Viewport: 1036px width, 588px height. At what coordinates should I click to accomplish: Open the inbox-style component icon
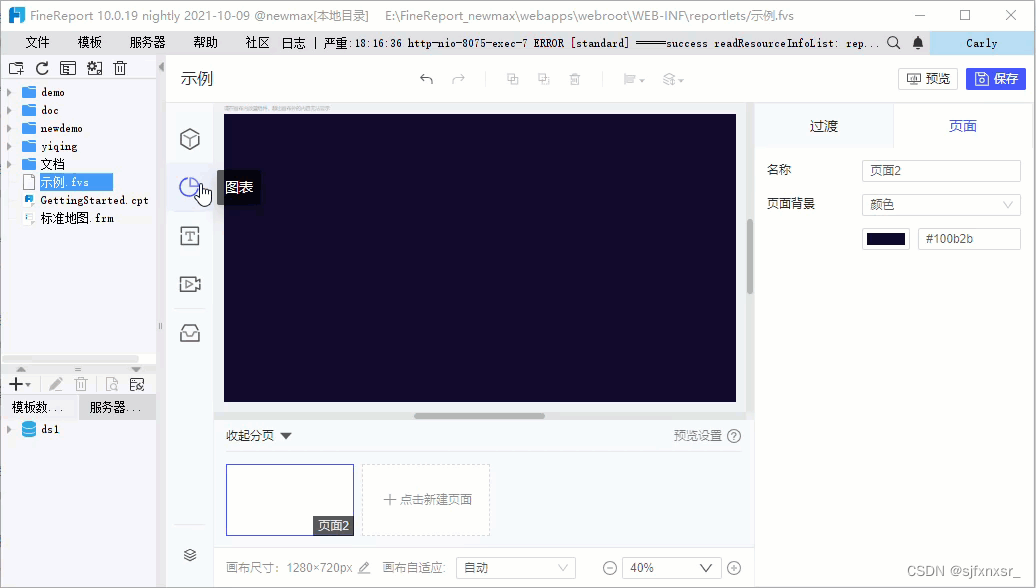tap(190, 333)
